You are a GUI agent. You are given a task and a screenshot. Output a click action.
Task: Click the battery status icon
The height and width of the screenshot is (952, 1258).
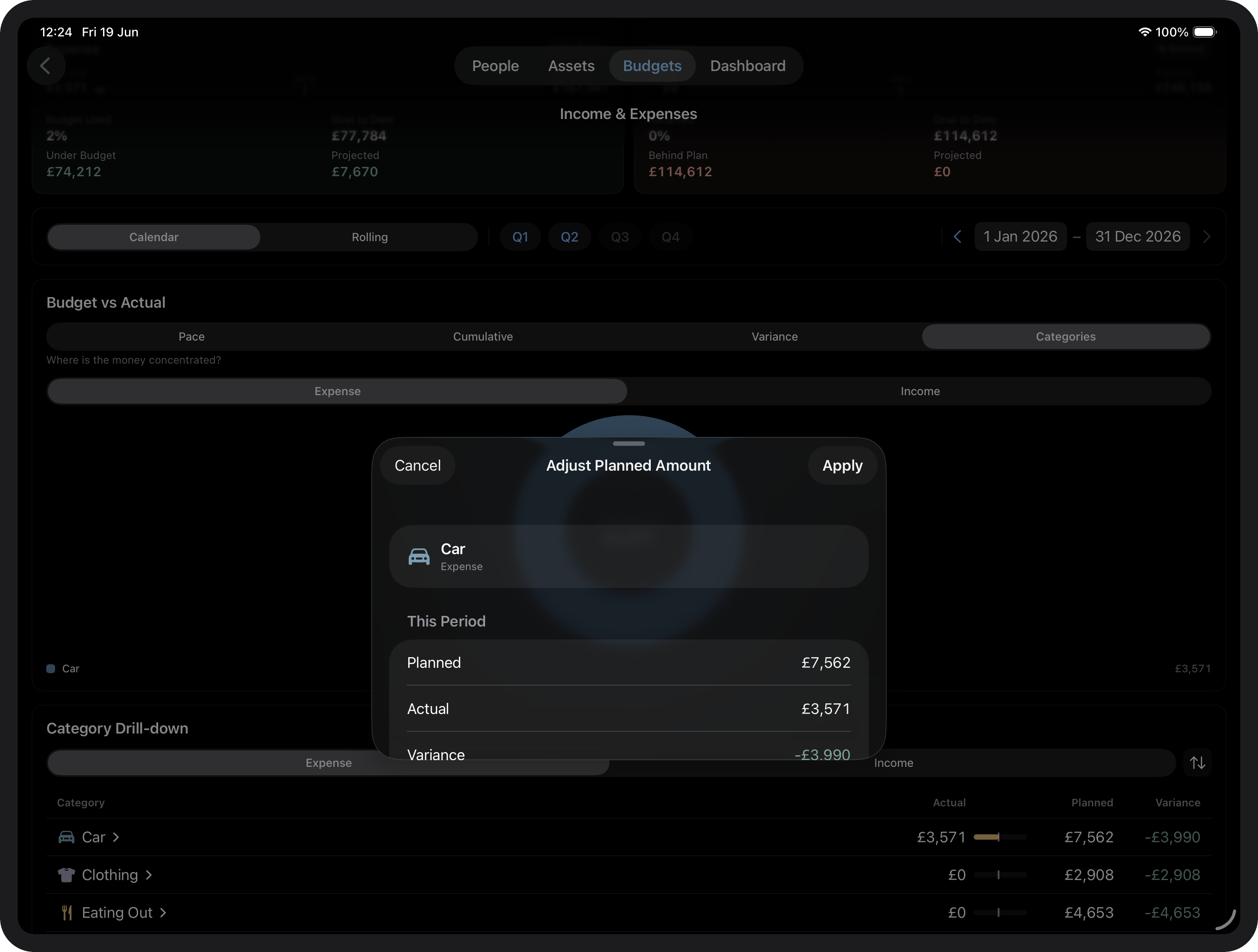click(1205, 32)
